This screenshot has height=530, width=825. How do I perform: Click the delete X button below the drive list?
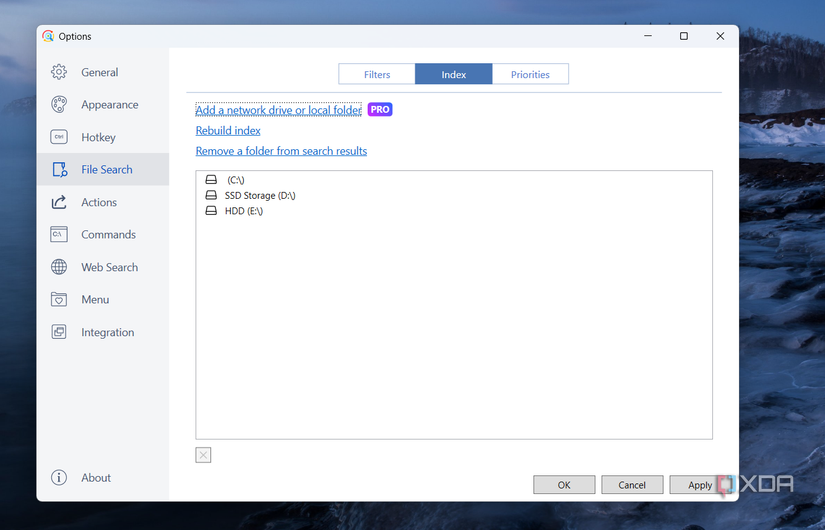click(x=203, y=455)
